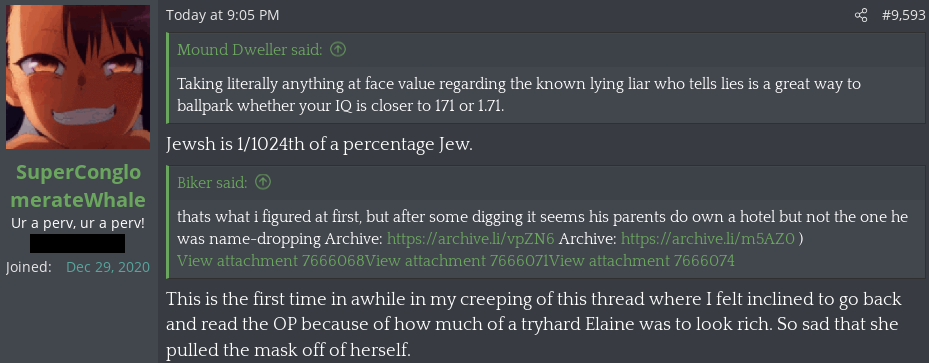Click the blacked-out bar under user title

[78, 243]
